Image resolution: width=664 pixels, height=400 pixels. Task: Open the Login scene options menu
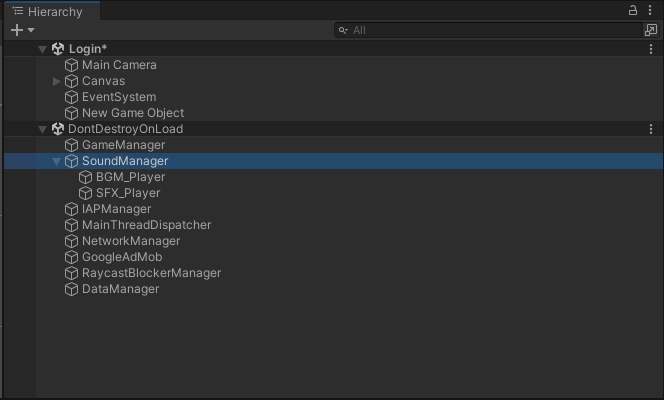click(651, 49)
